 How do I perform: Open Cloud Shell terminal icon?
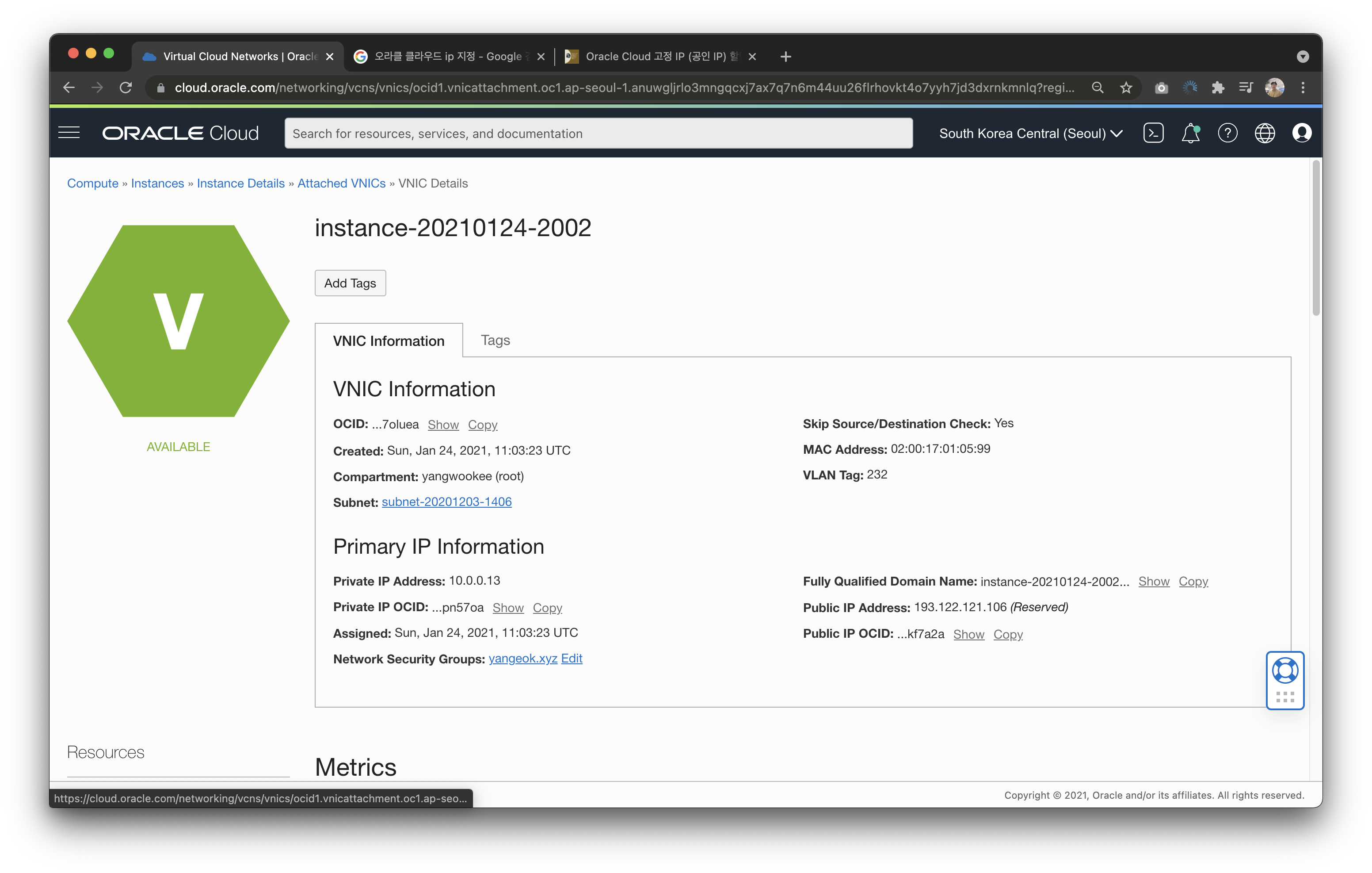point(1153,134)
